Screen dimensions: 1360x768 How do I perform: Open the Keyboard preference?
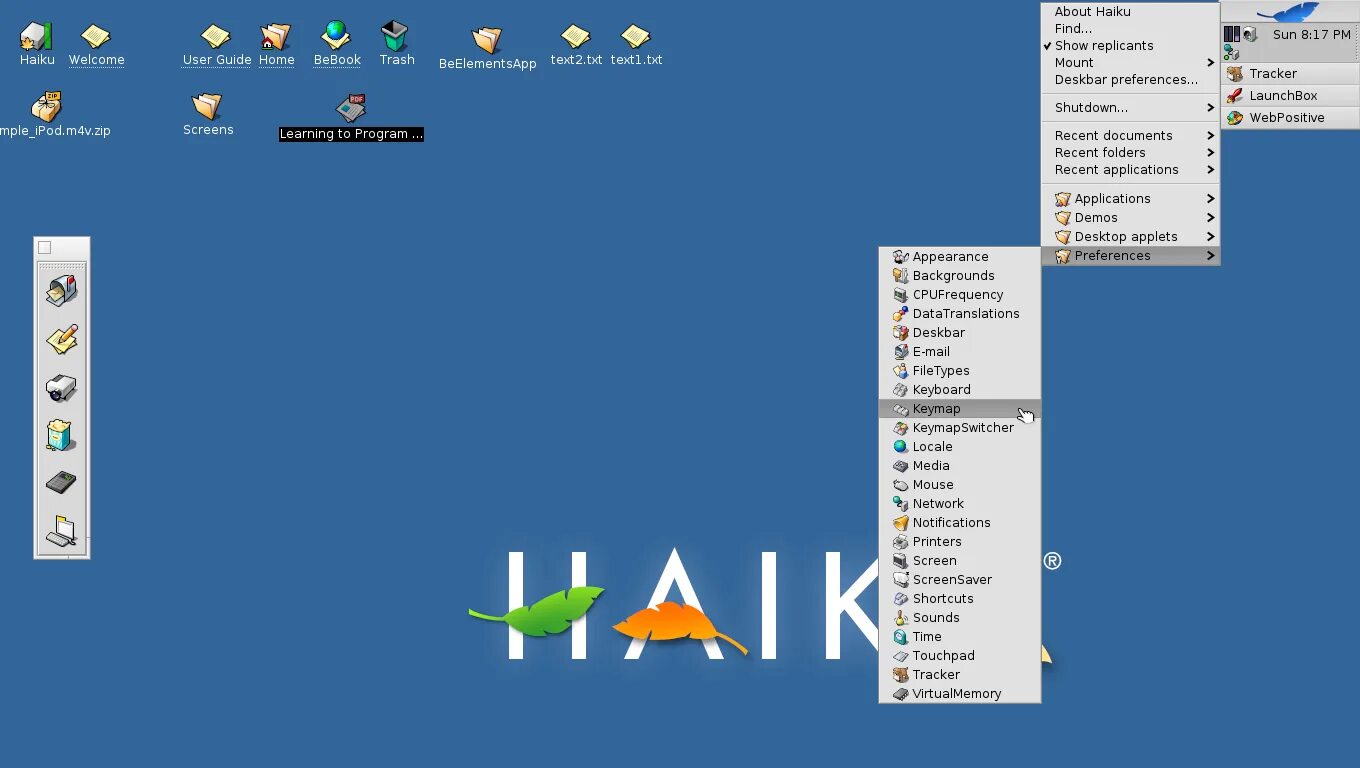point(960,390)
